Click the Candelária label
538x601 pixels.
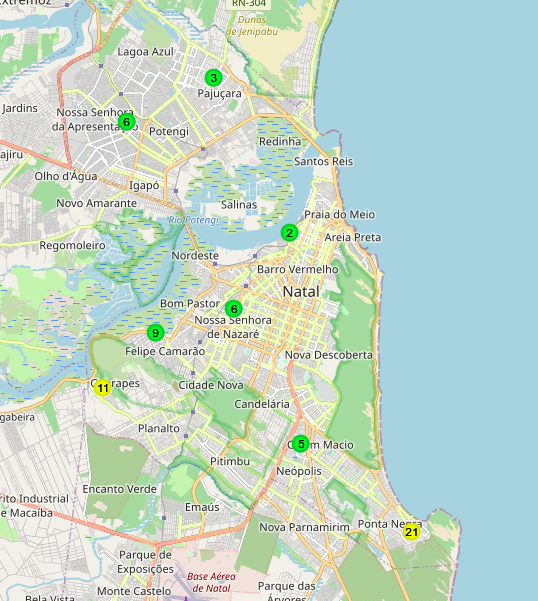coord(262,404)
